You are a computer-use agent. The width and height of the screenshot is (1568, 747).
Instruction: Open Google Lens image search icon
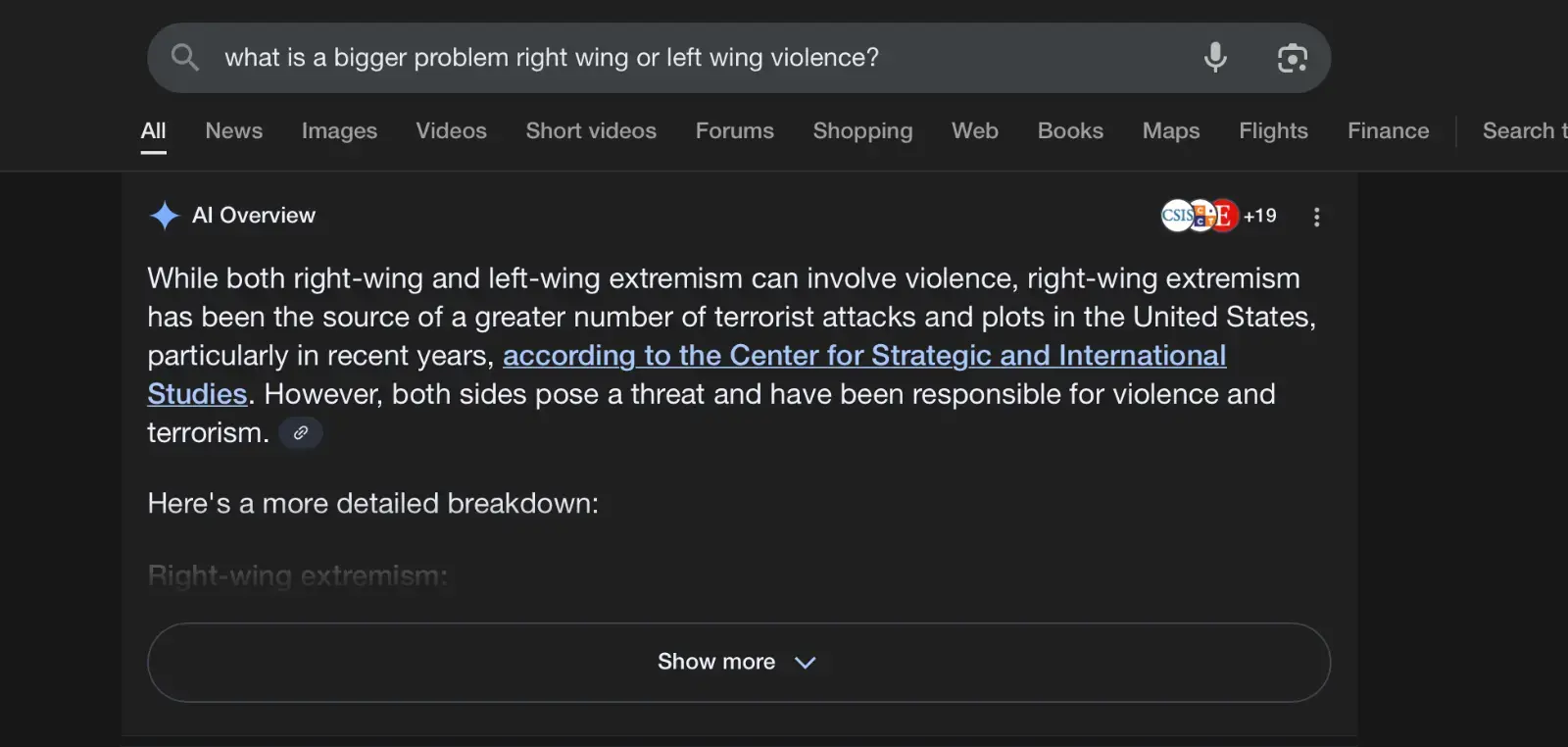click(1292, 58)
